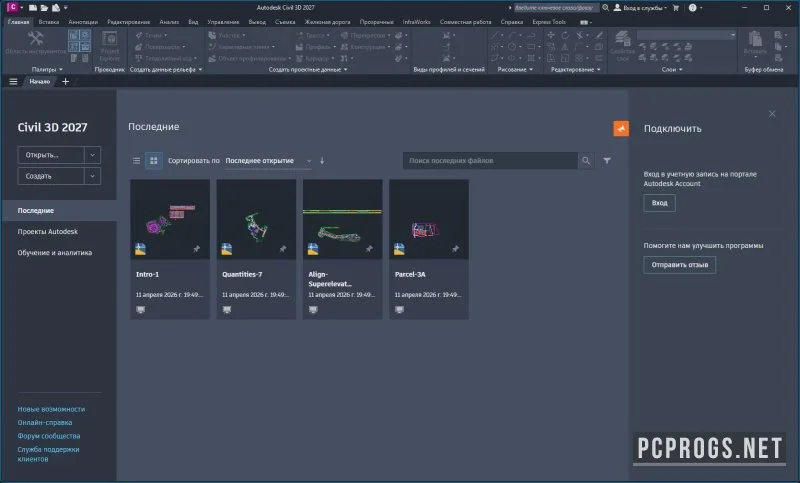The image size is (800, 483).
Task: Click the Область инструментов toolspace icon
Action: tap(35, 39)
